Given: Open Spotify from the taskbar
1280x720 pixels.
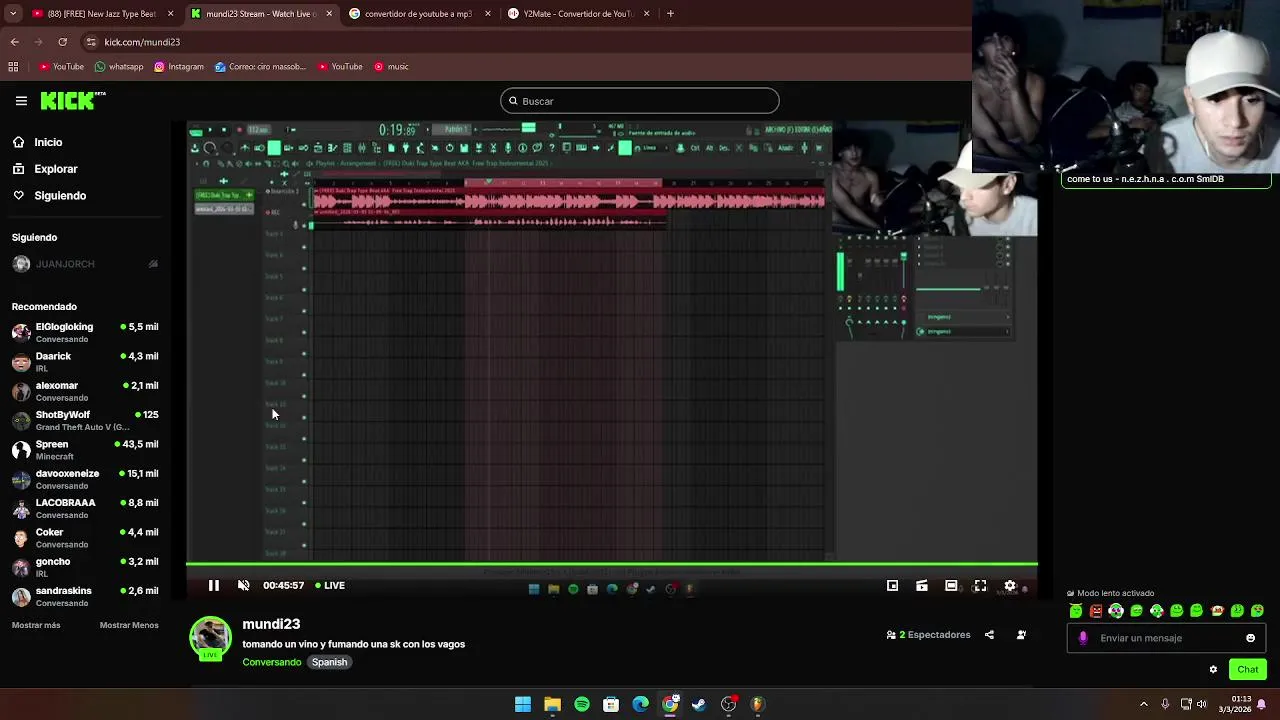Looking at the screenshot, I should click(582, 704).
